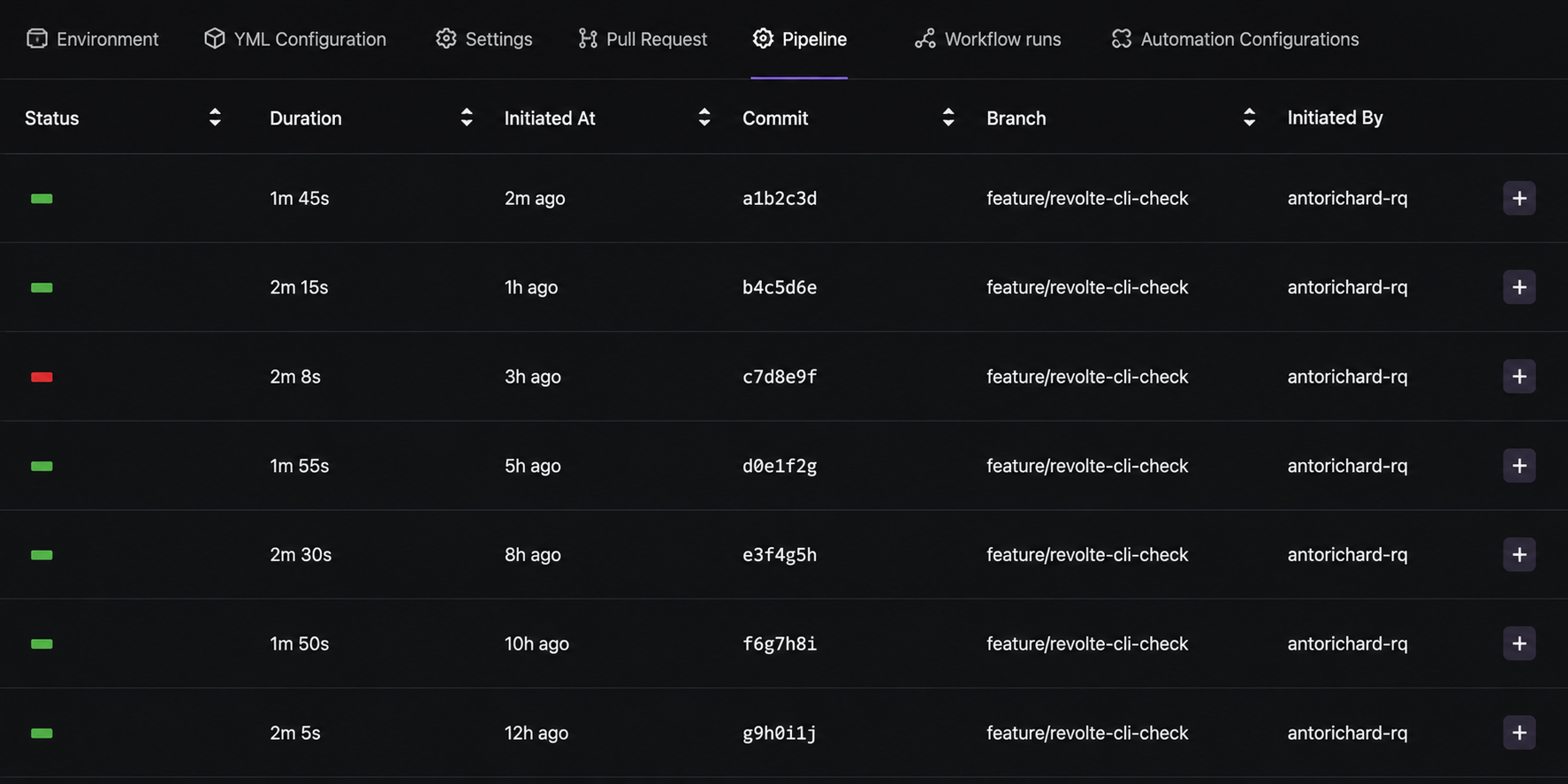
Task: Click antorichard-rq in the g9h0i1j row
Action: point(1347,733)
